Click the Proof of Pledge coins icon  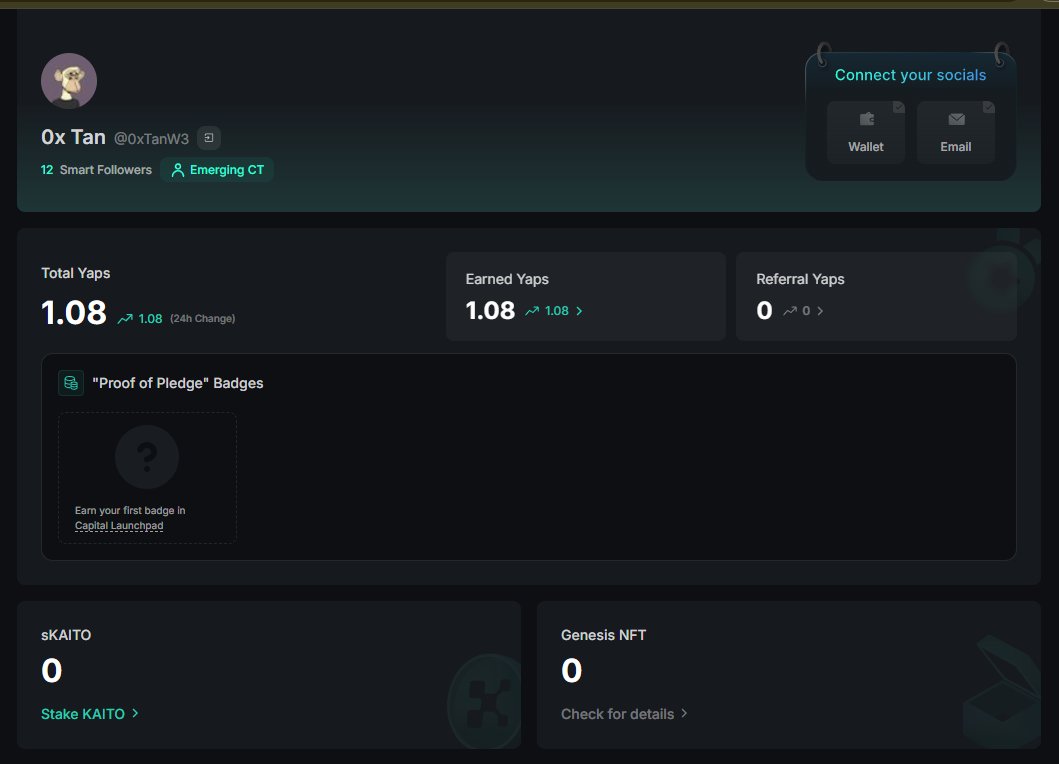click(71, 383)
